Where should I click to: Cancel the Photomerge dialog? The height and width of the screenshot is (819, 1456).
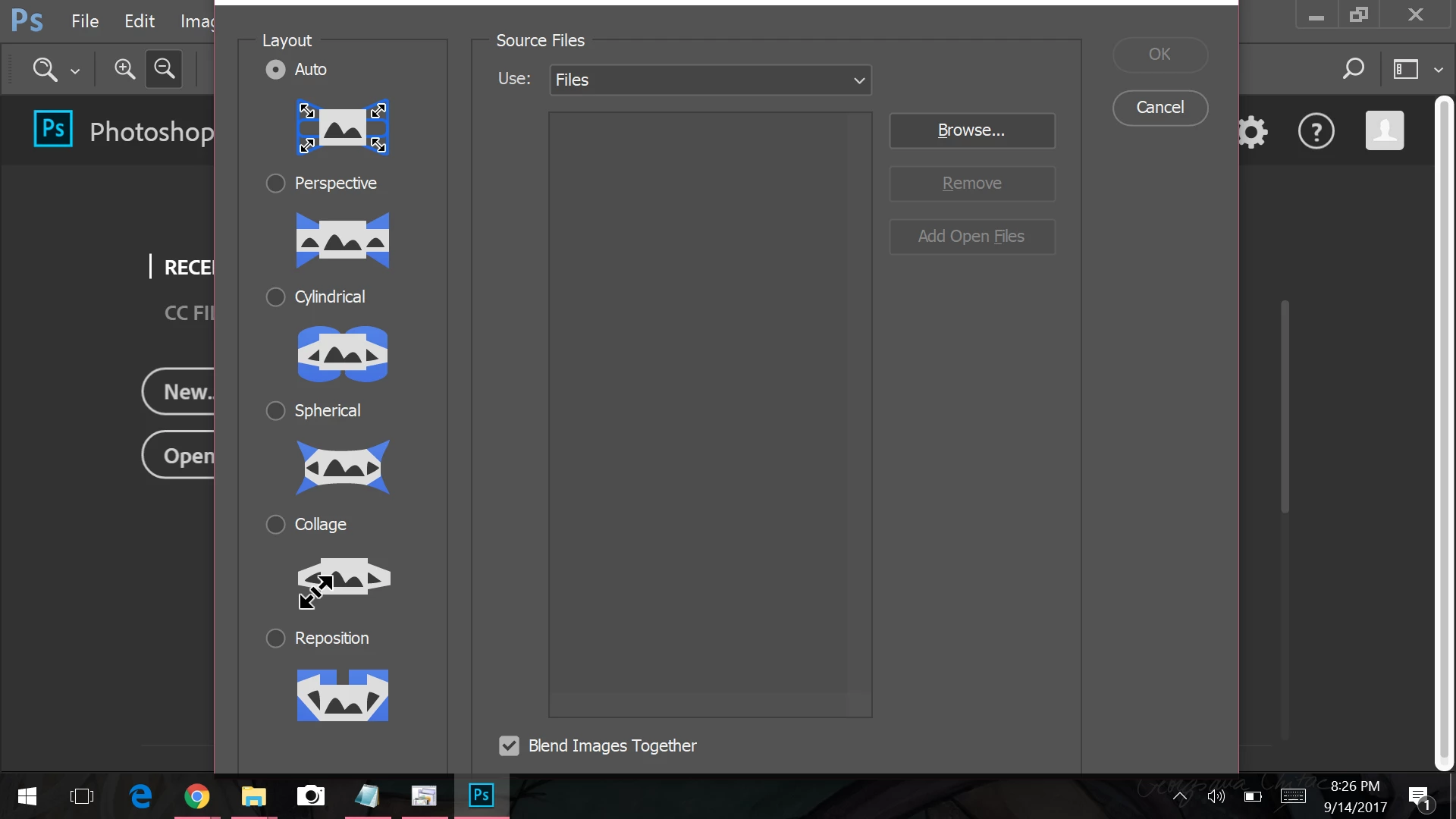(x=1159, y=108)
